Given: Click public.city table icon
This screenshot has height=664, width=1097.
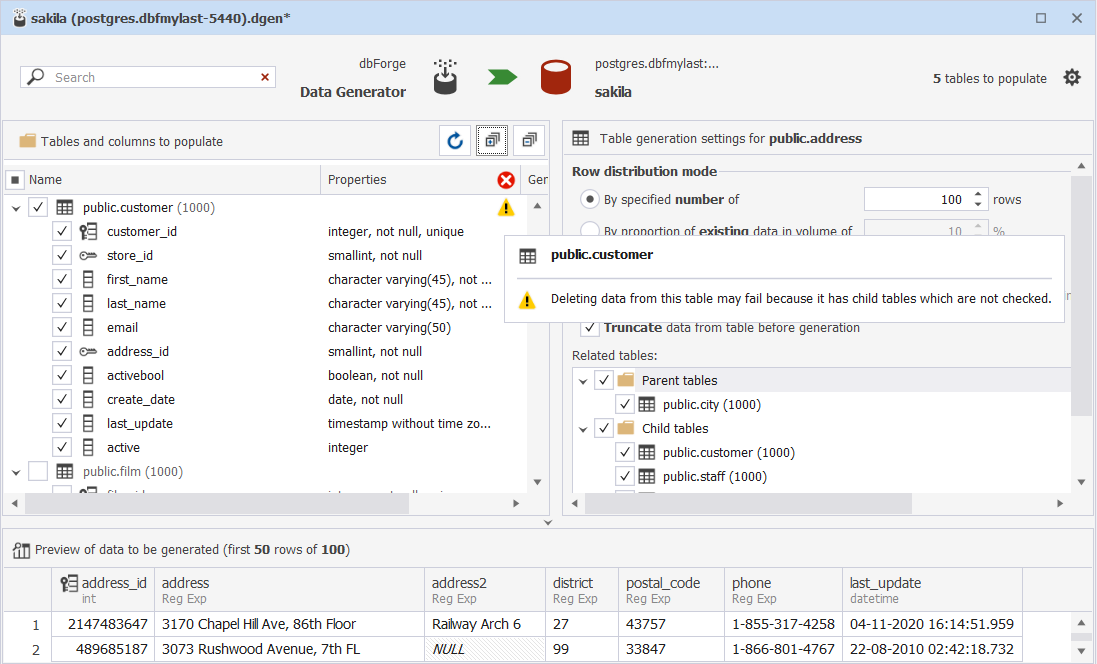Looking at the screenshot, I should tap(647, 404).
